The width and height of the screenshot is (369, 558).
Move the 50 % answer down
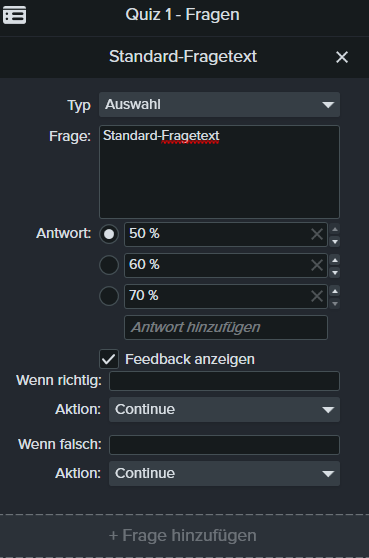click(x=335, y=242)
